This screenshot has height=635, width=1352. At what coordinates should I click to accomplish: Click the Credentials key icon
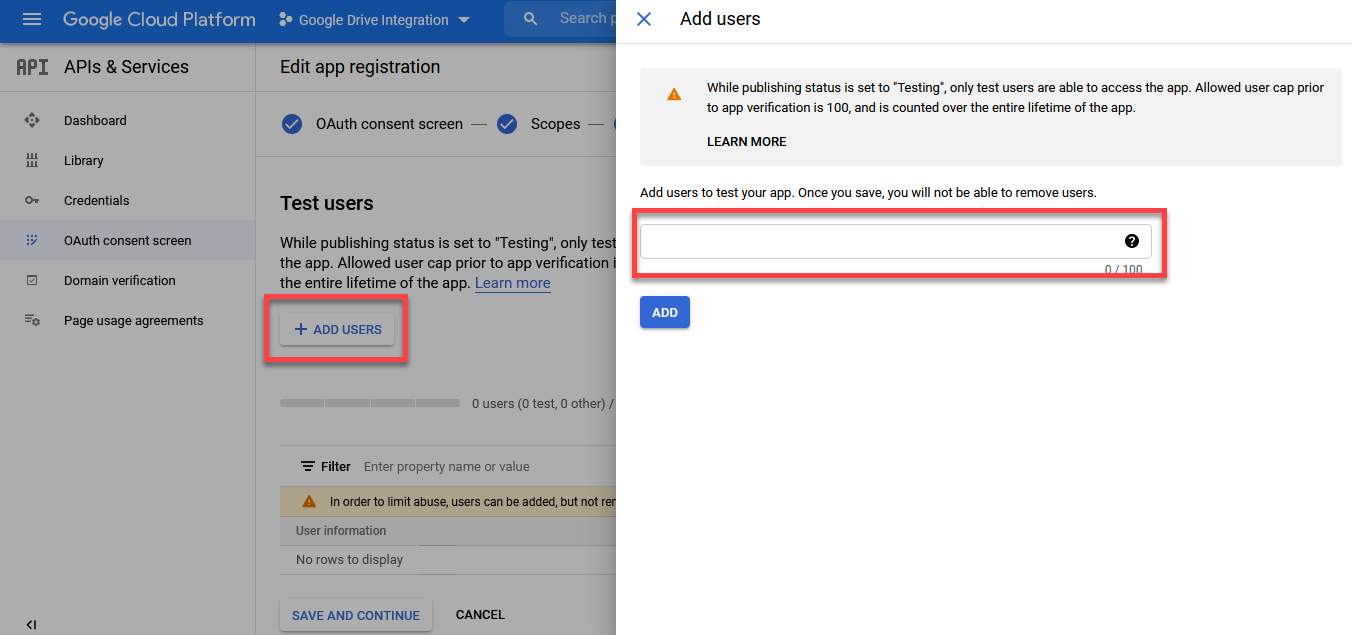(x=32, y=201)
